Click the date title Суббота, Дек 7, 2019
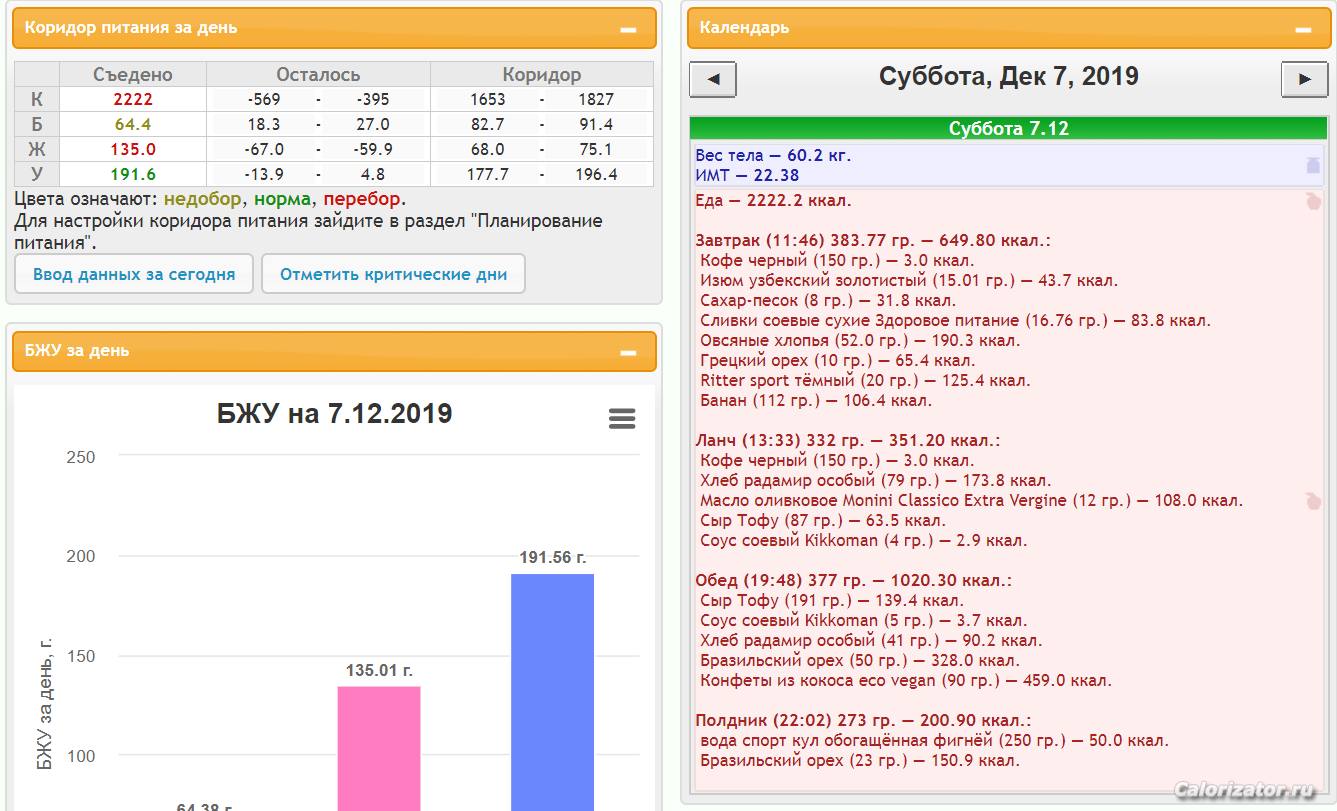This screenshot has width=1337, height=811. click(1008, 77)
